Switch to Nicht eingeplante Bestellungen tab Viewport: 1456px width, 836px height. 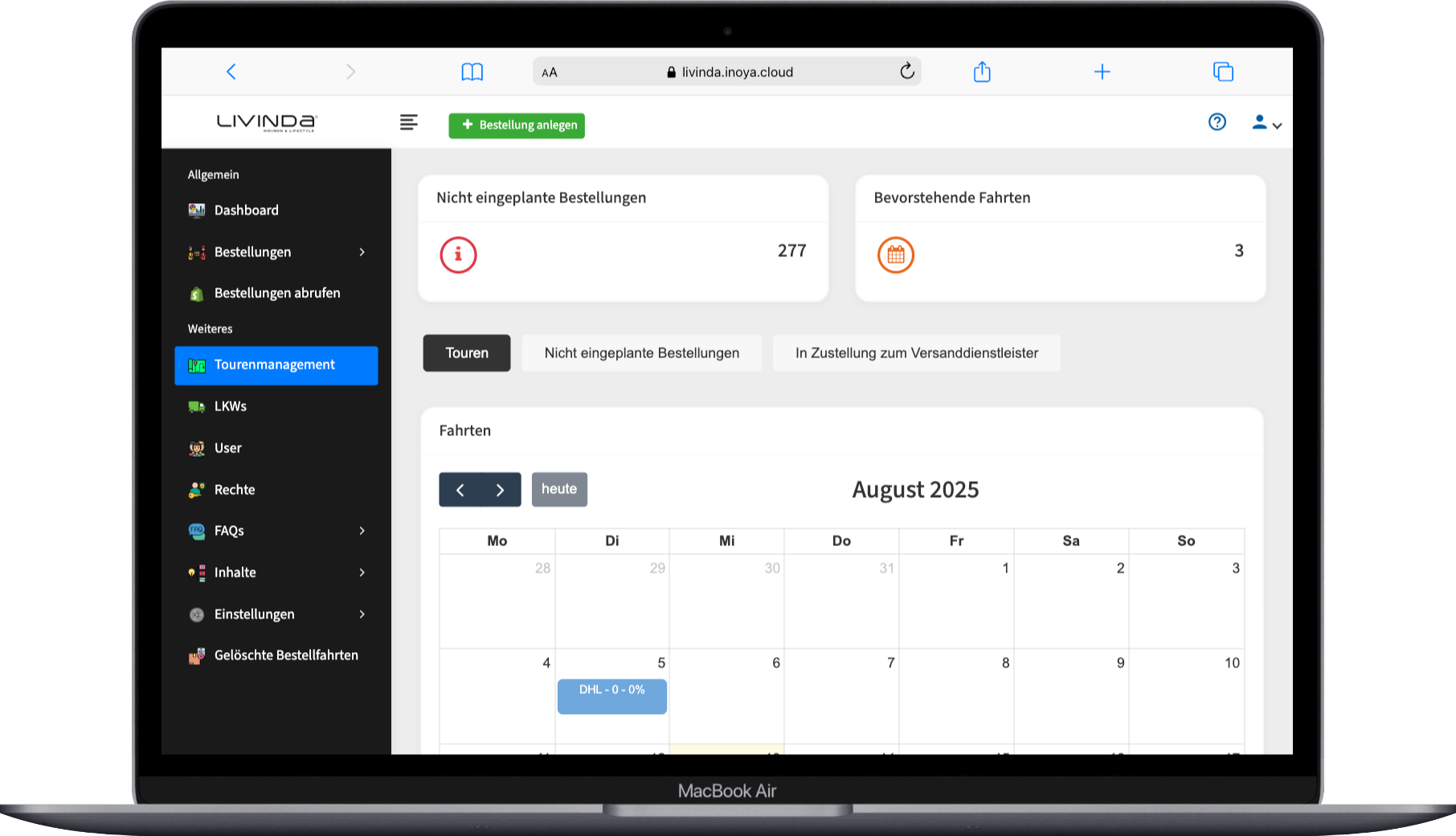(642, 353)
